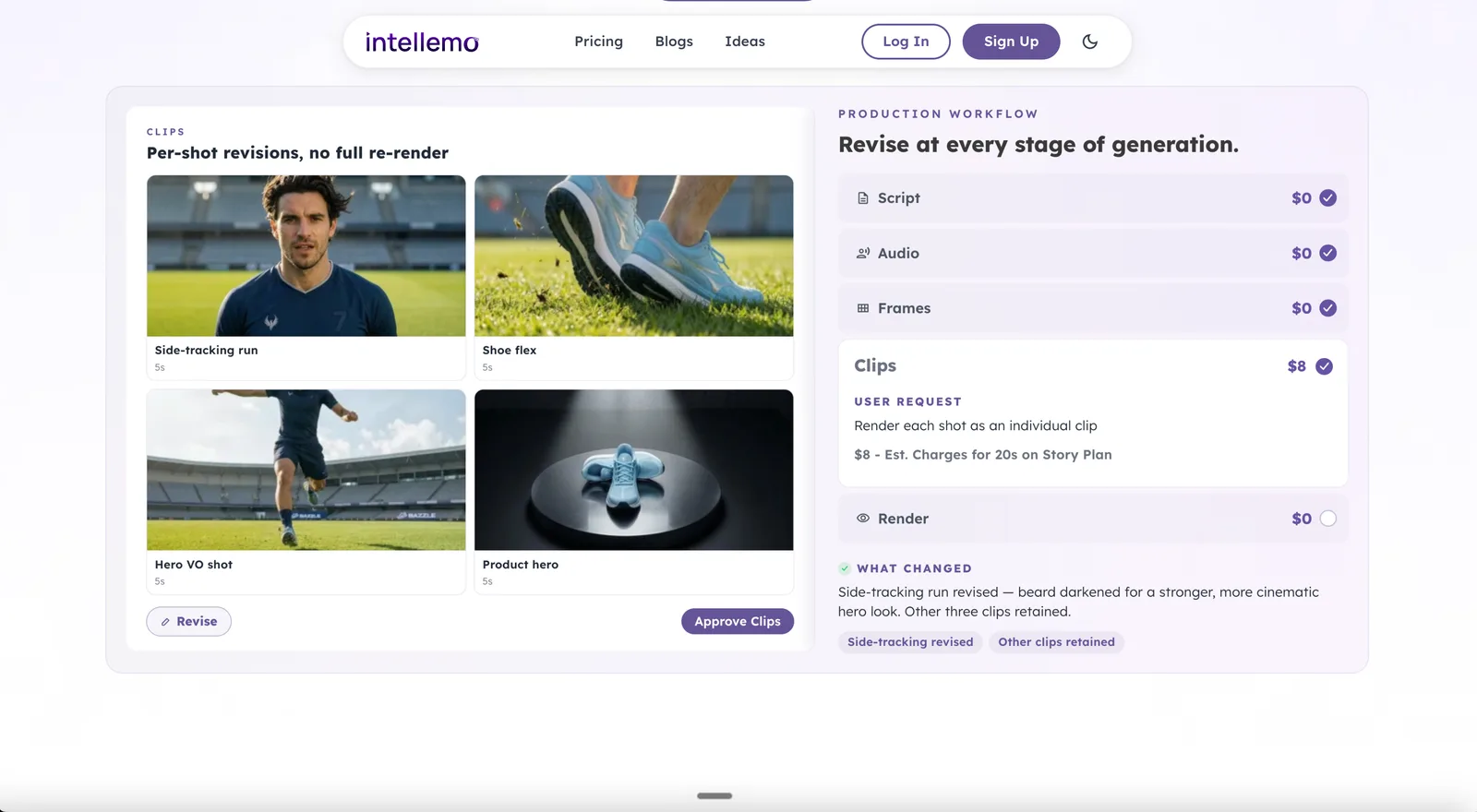Click the 'Product hero' clip label
Screen dimensions: 1477x812
click(x=521, y=565)
